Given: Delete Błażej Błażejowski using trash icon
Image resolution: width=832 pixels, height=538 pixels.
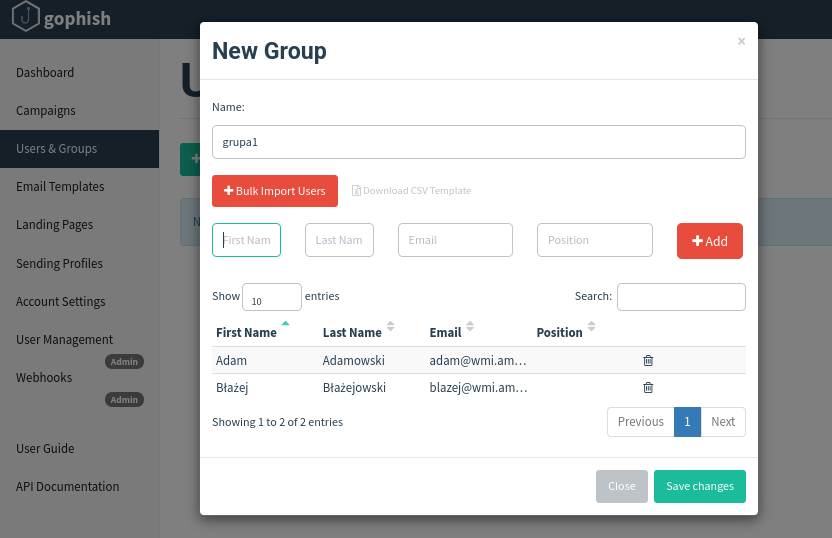Looking at the screenshot, I should click(648, 387).
